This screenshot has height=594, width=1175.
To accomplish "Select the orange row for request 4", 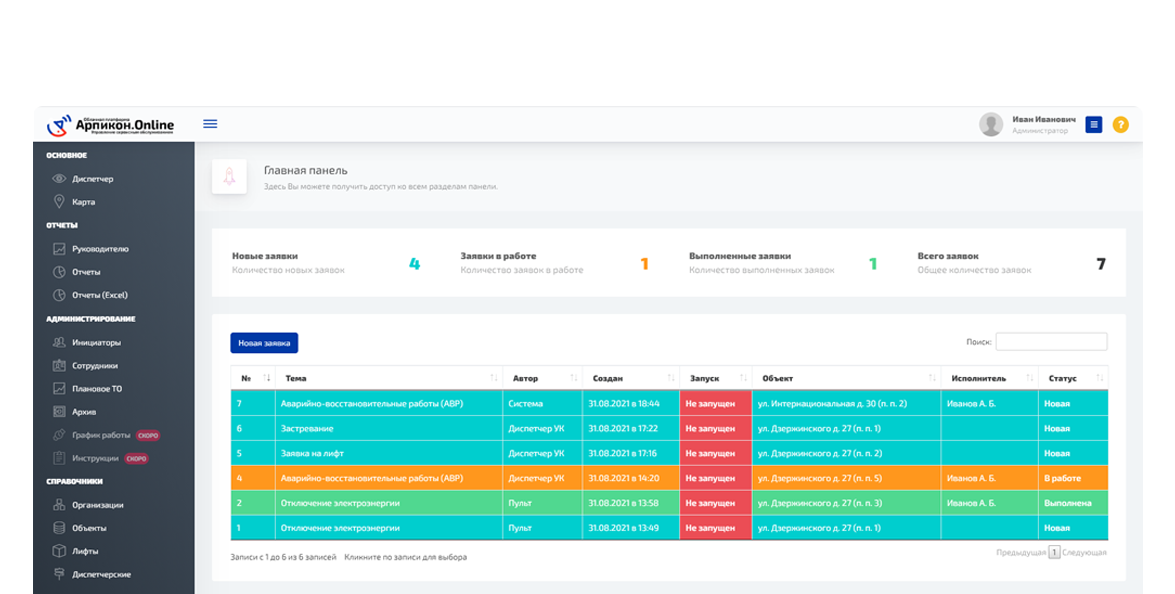I will (x=669, y=478).
